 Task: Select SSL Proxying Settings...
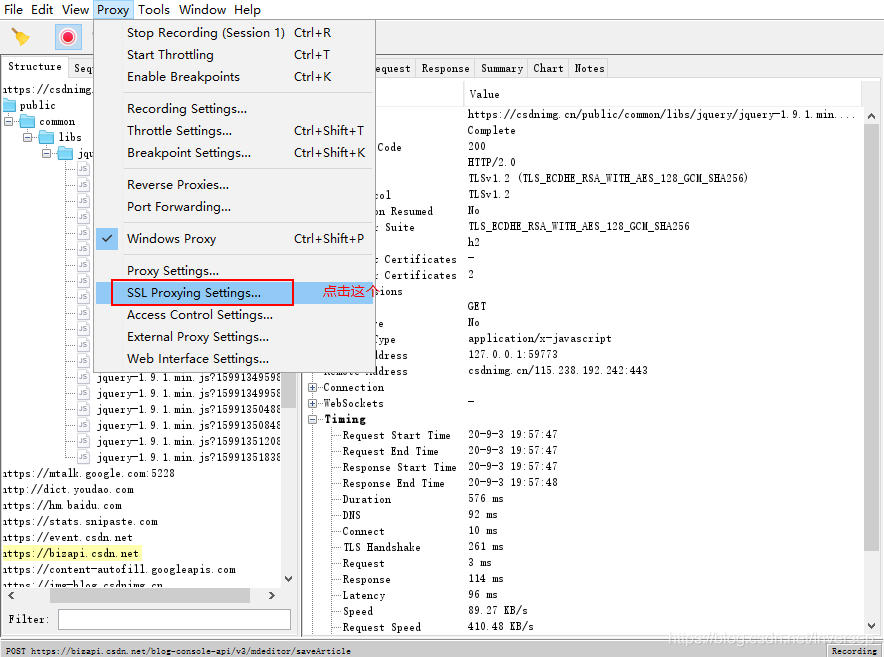[234, 293]
